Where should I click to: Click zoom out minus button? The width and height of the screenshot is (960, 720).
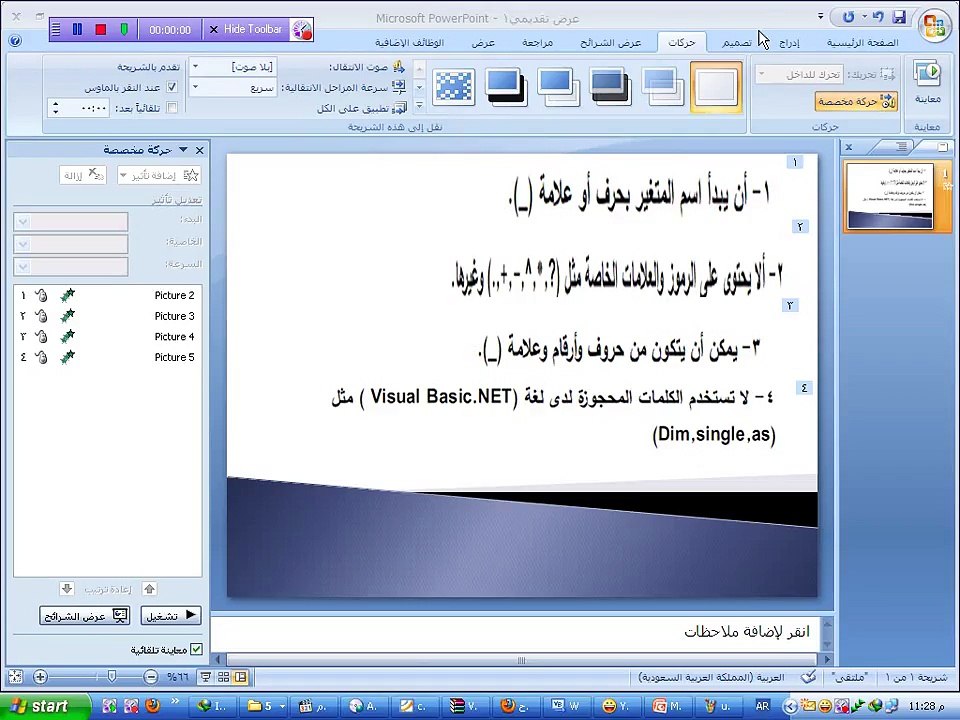click(x=151, y=677)
